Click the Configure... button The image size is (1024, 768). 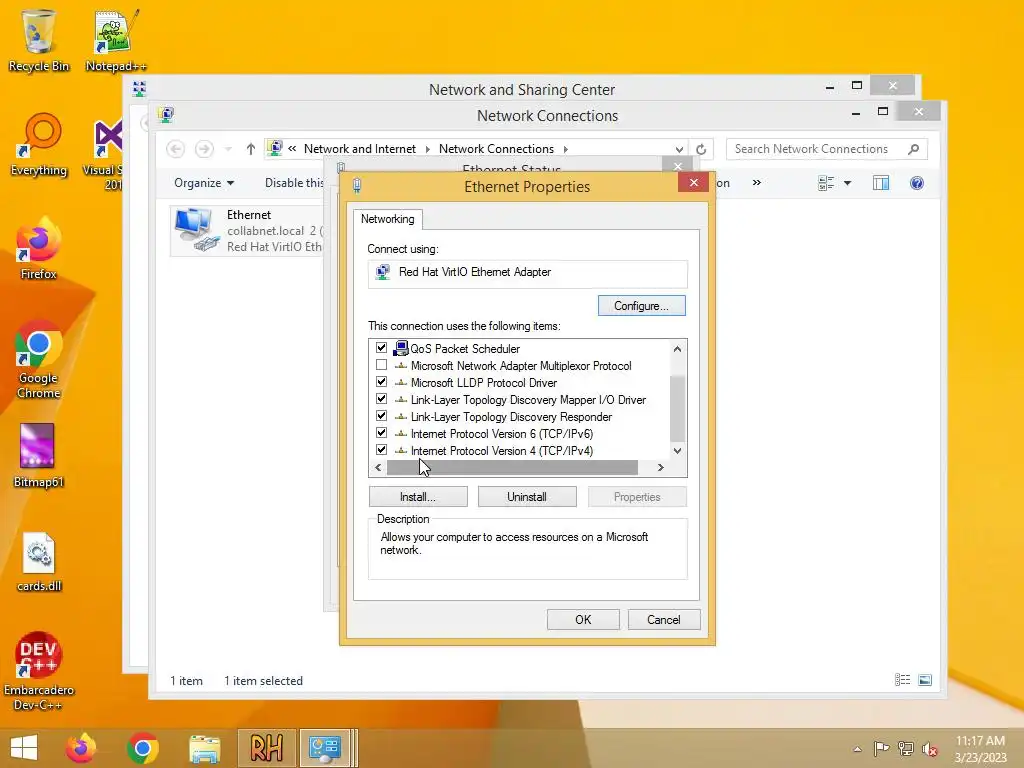(x=641, y=306)
